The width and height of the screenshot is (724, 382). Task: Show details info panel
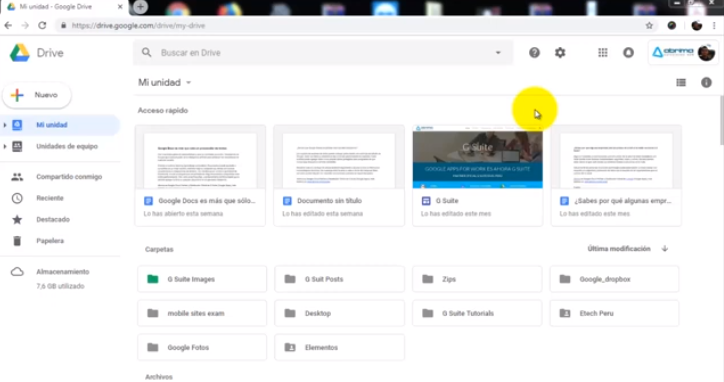click(706, 83)
